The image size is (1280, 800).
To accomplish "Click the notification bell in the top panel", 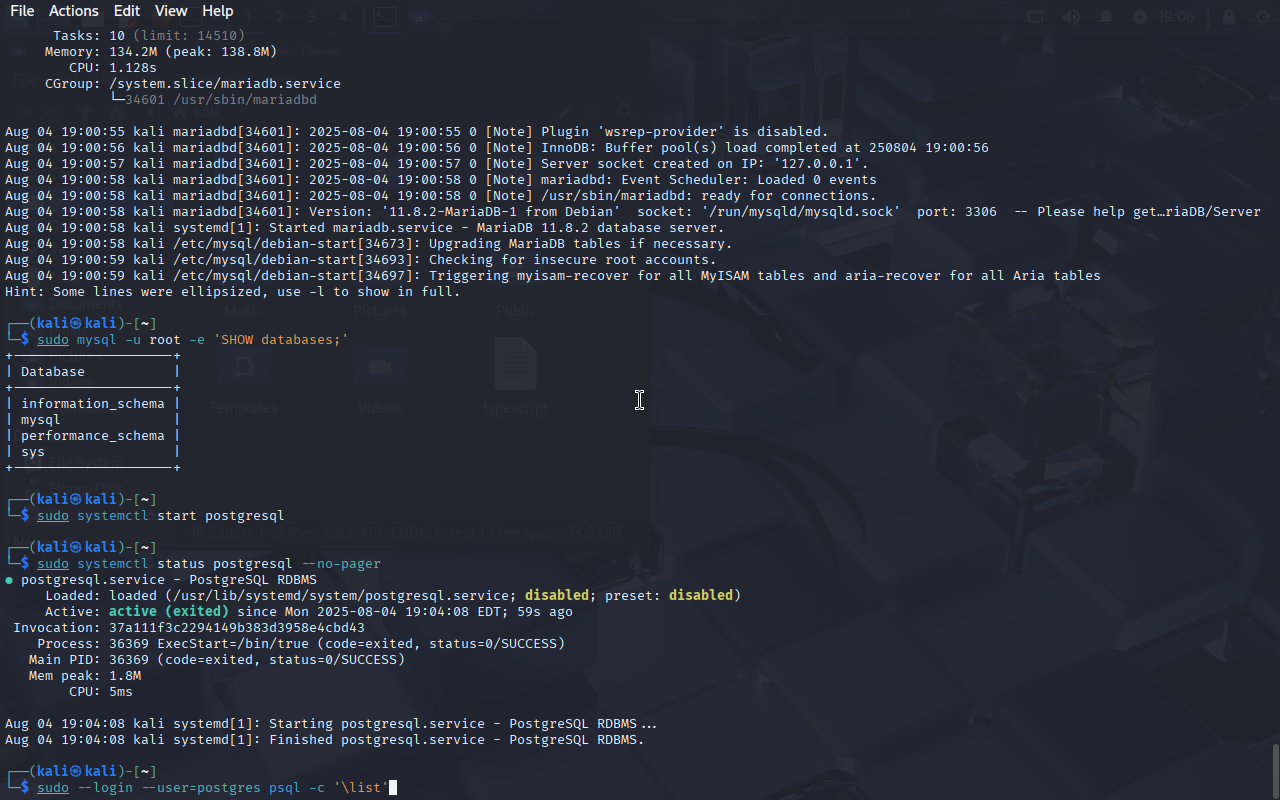I will [x=1106, y=17].
